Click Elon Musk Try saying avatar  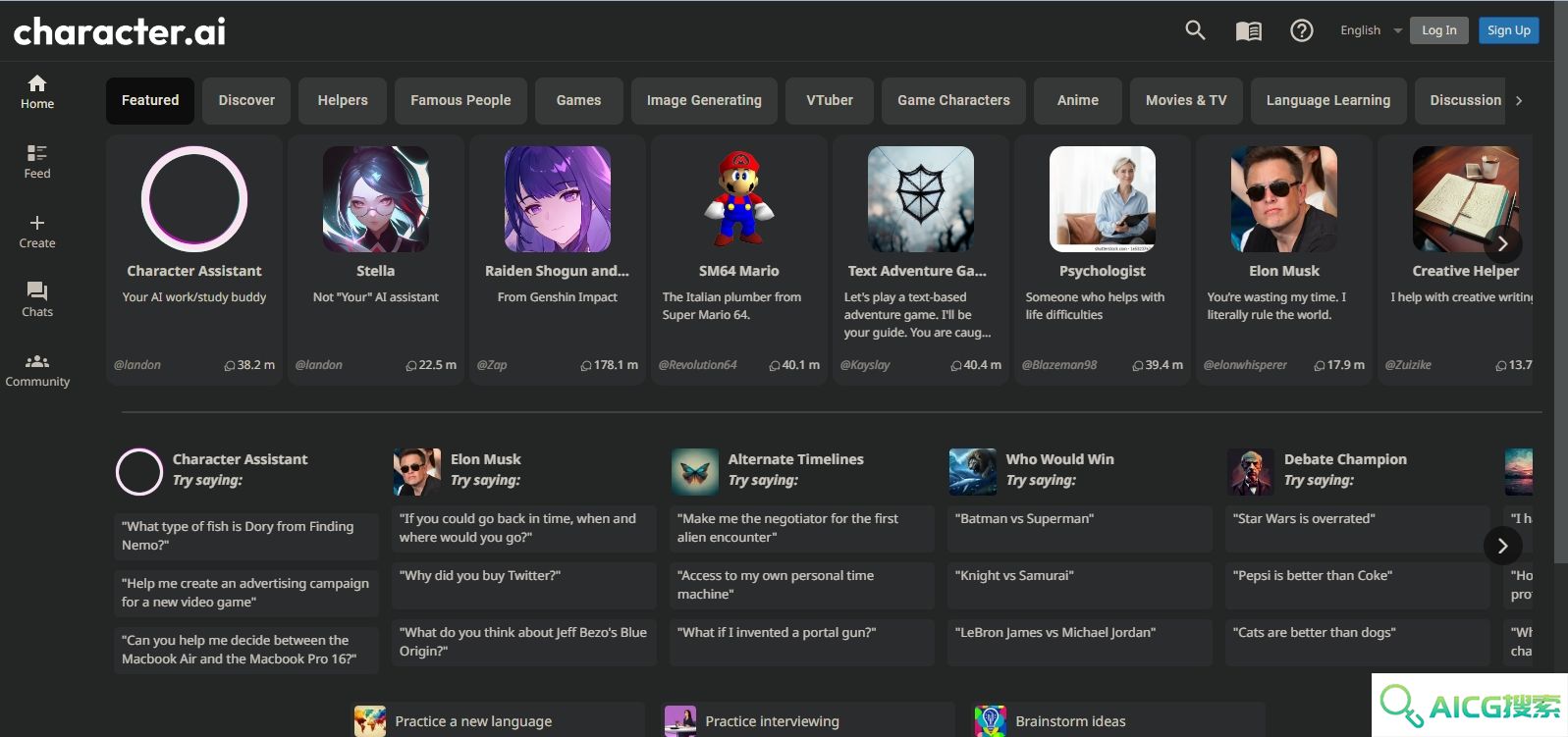click(x=417, y=472)
